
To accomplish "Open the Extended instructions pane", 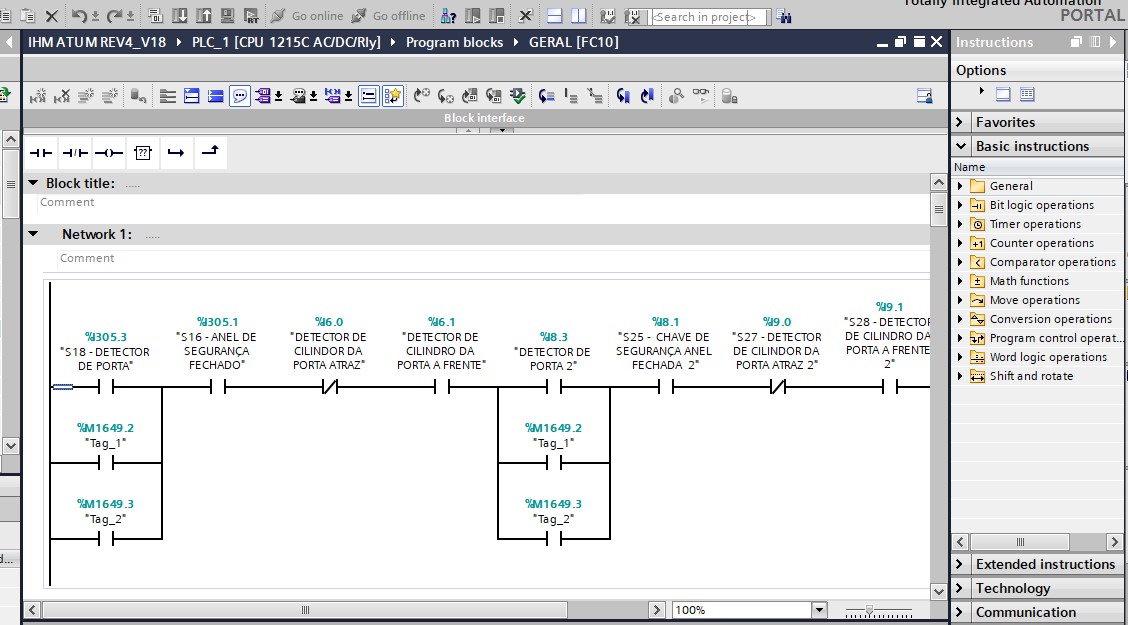I will click(x=1044, y=564).
